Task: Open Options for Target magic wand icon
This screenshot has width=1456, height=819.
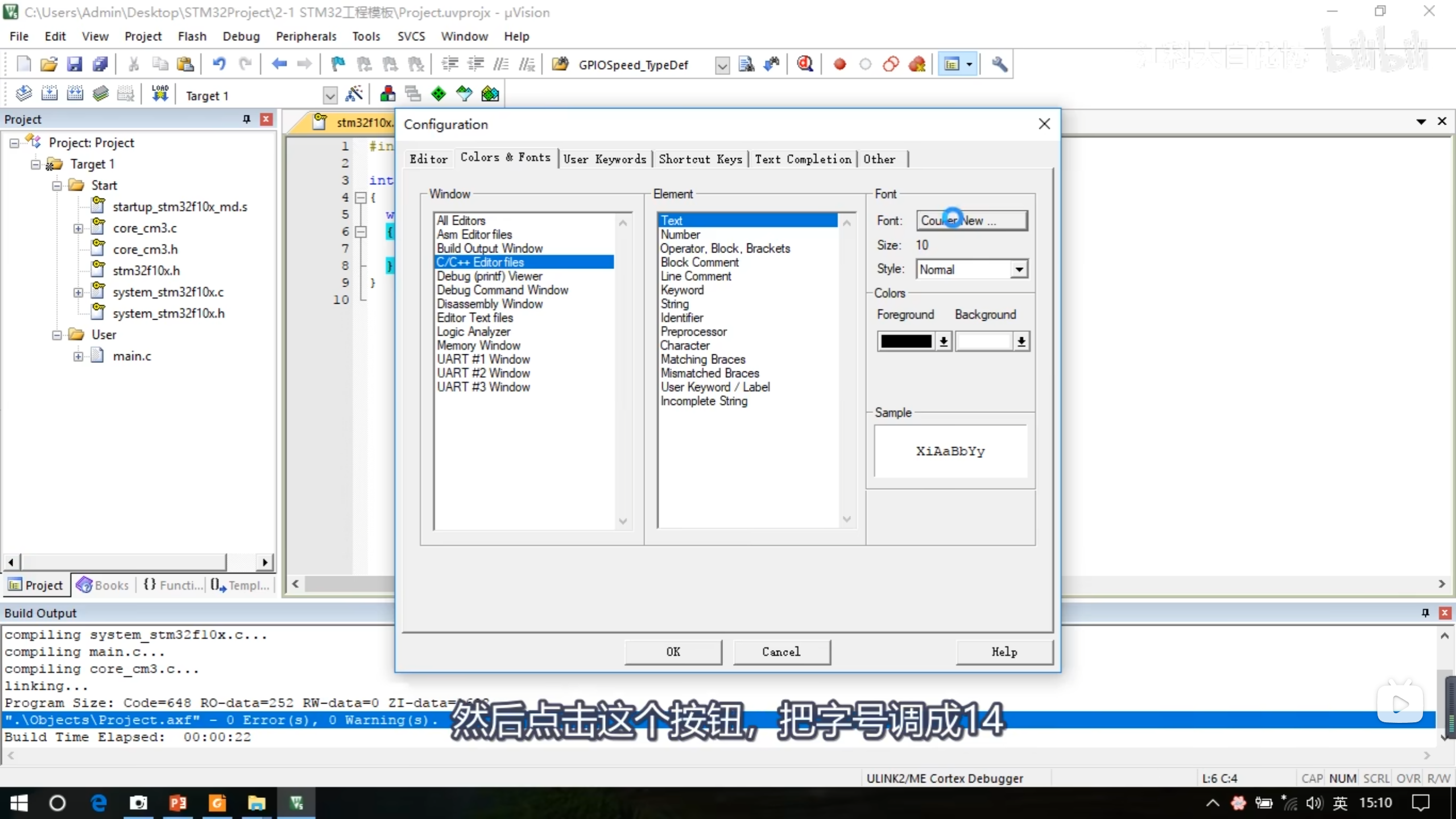Action: tap(354, 94)
